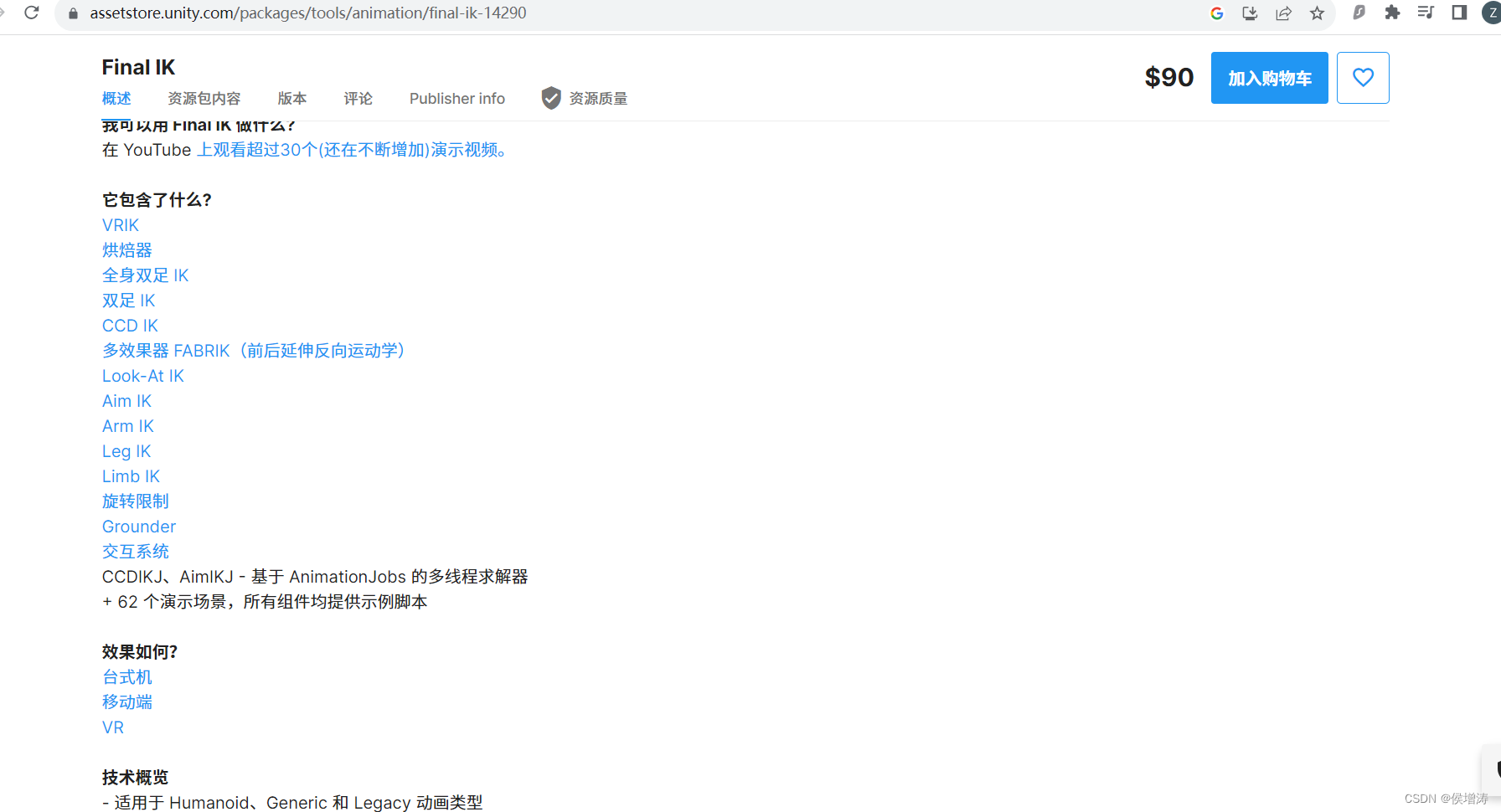This screenshot has height=812, width=1501.
Task: Open the Look-At IK link
Action: [143, 376]
